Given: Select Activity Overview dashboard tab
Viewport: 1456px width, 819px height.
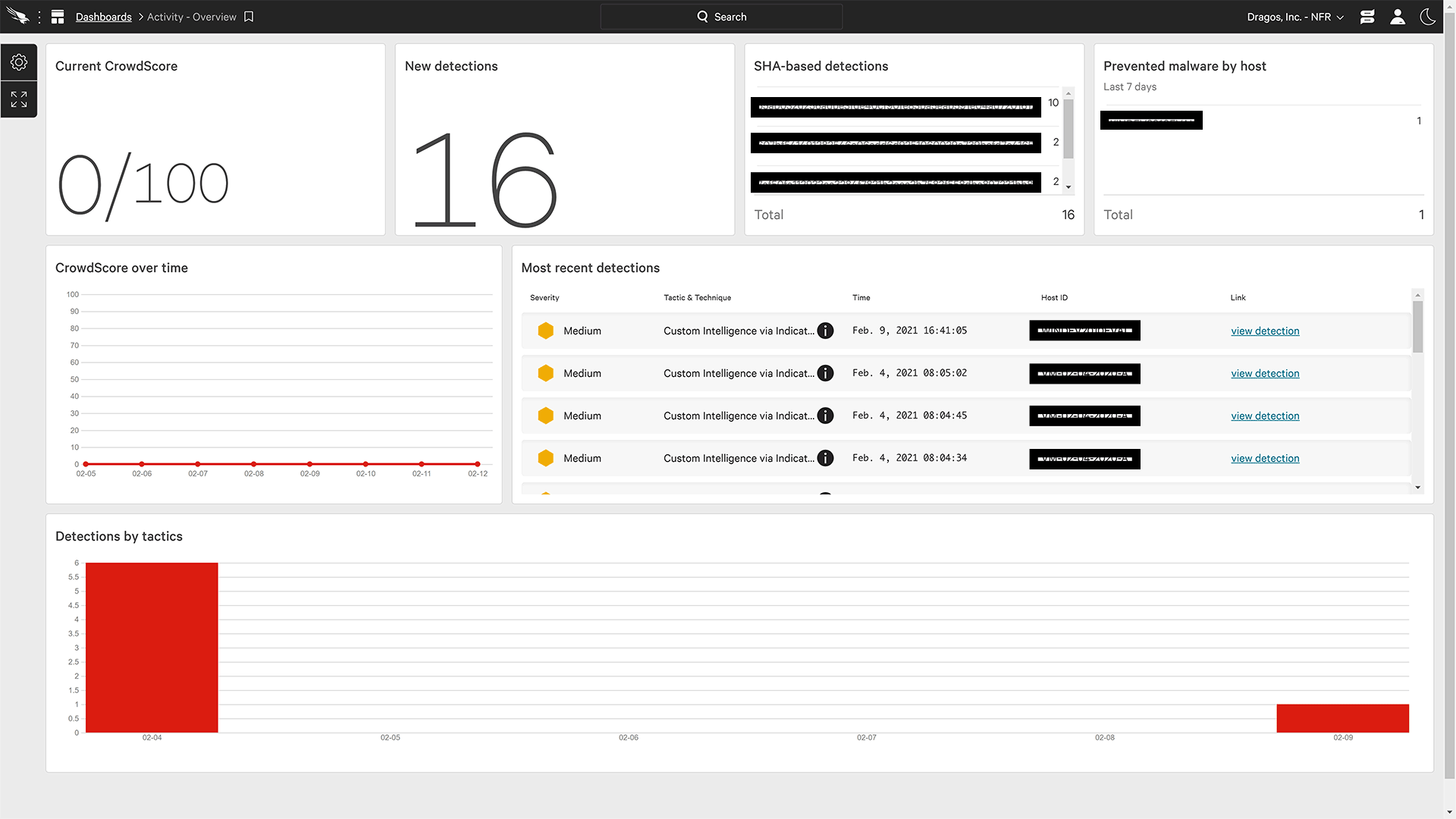Looking at the screenshot, I should click(191, 17).
